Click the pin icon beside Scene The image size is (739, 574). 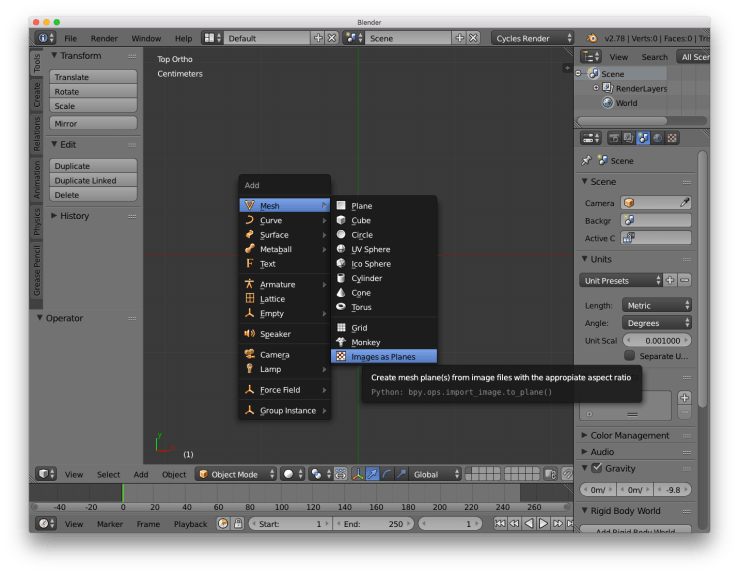586,161
